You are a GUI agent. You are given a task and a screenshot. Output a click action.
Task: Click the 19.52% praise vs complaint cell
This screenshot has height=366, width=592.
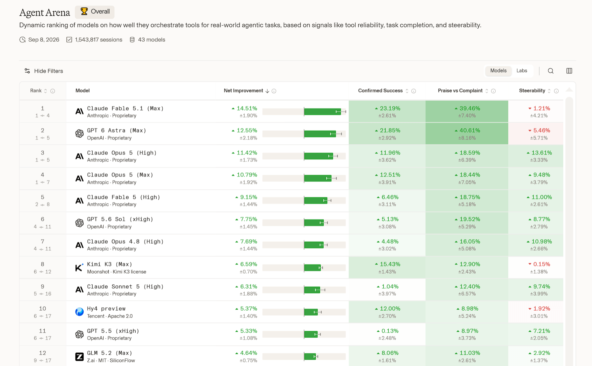[467, 223]
